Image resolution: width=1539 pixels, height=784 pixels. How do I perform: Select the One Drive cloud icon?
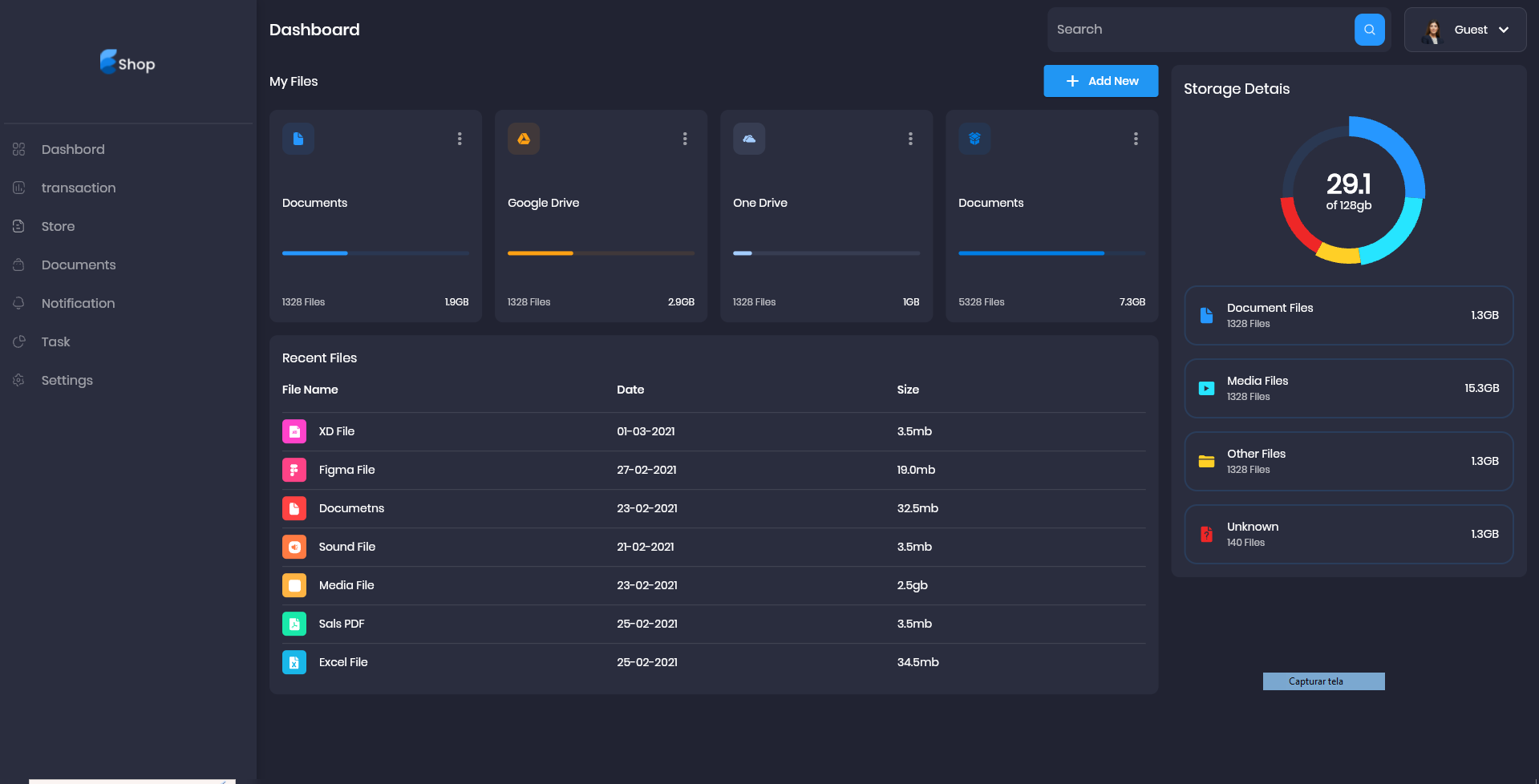pos(748,138)
